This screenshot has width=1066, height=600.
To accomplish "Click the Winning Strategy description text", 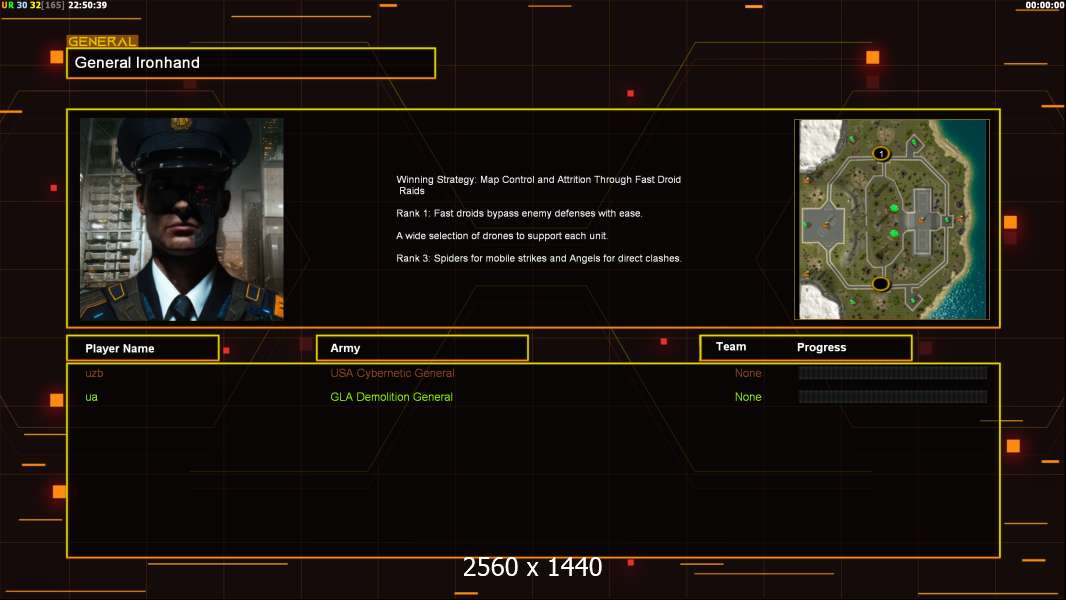I will pyautogui.click(x=538, y=185).
